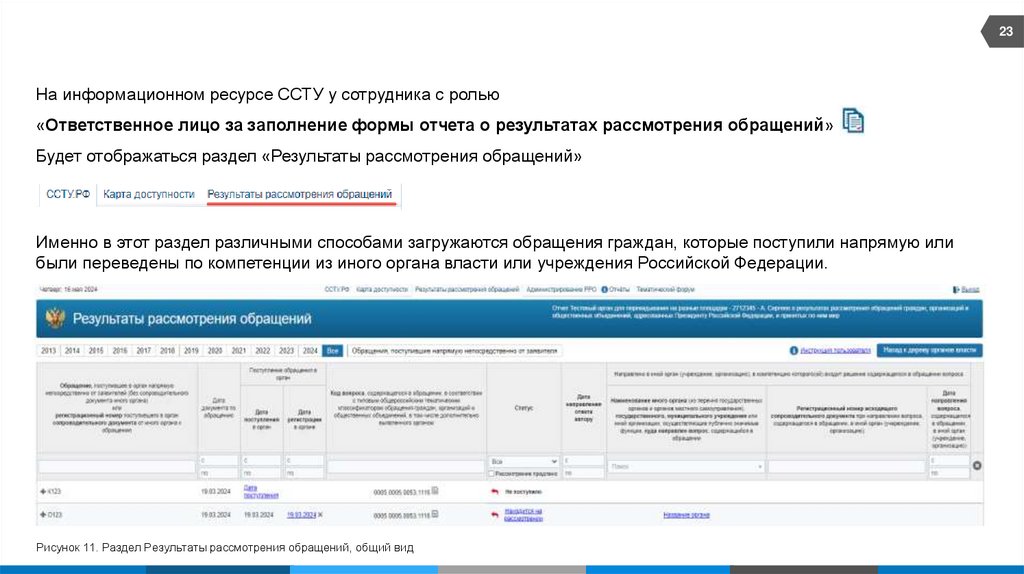Focus the Дата поступления 'с' filter field
The height and width of the screenshot is (574, 1024).
click(x=261, y=461)
